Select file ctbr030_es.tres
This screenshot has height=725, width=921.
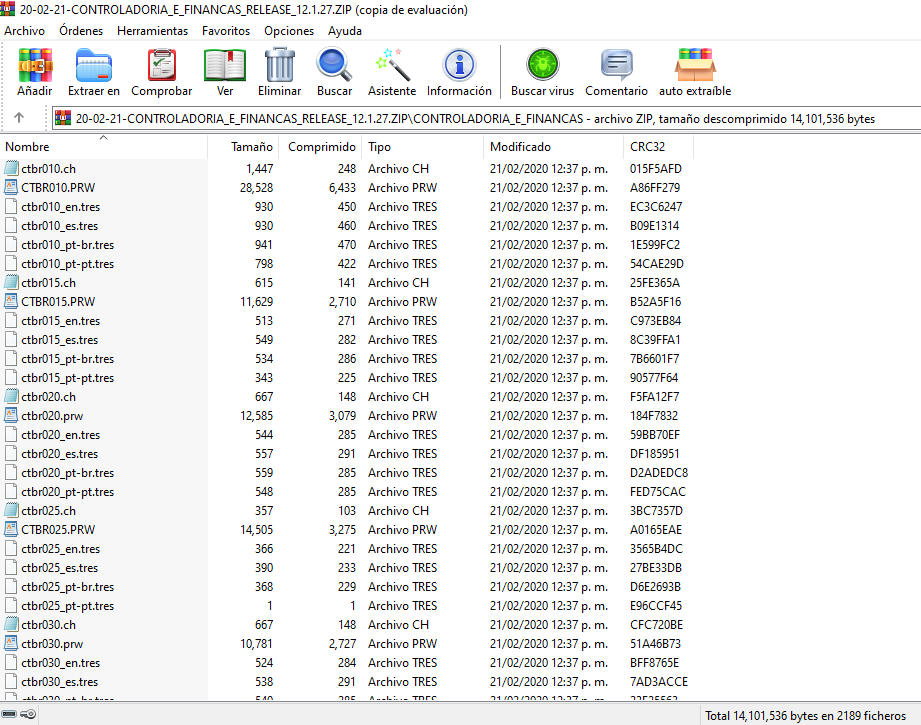tap(59, 682)
